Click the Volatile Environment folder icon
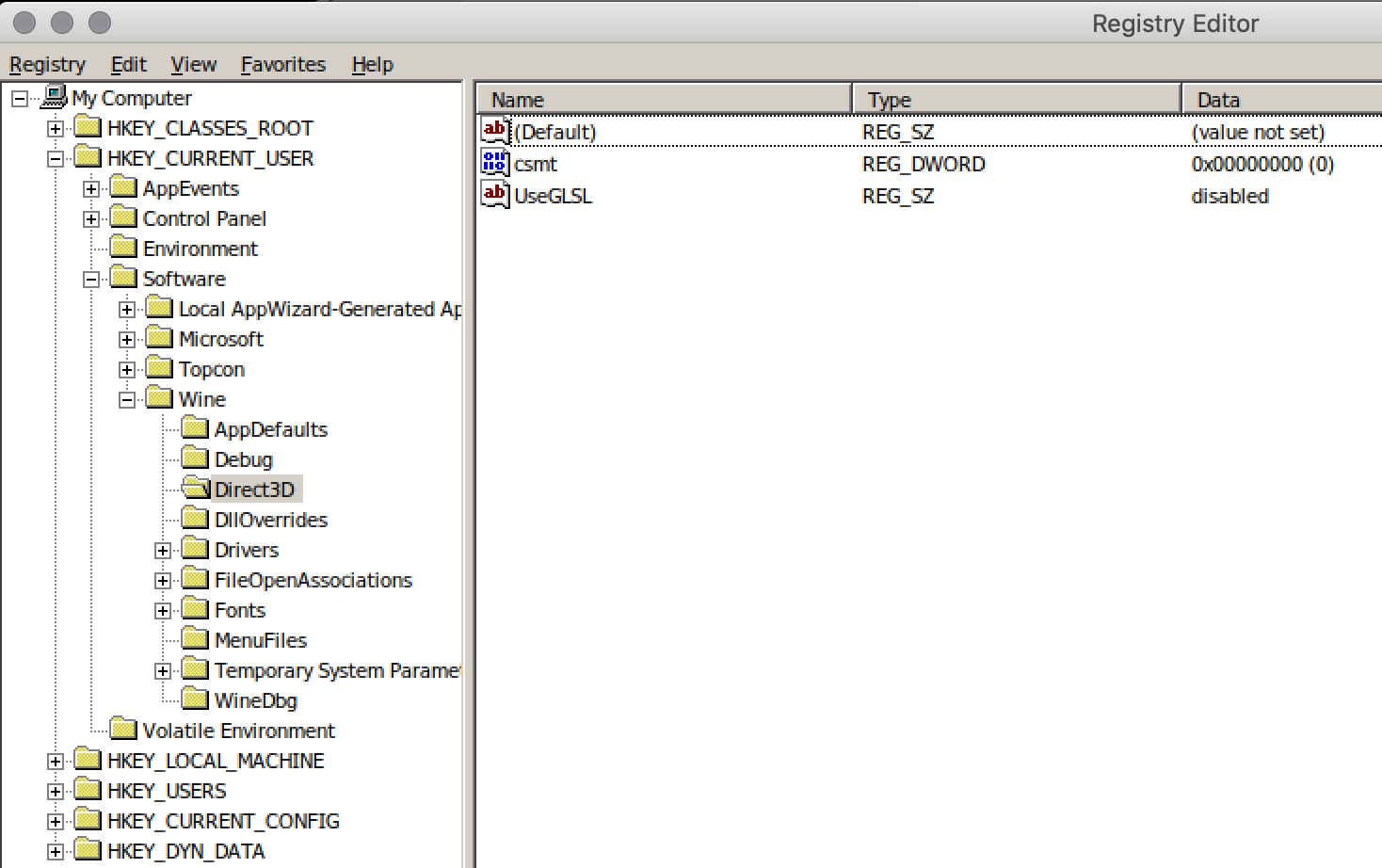 coord(123,730)
